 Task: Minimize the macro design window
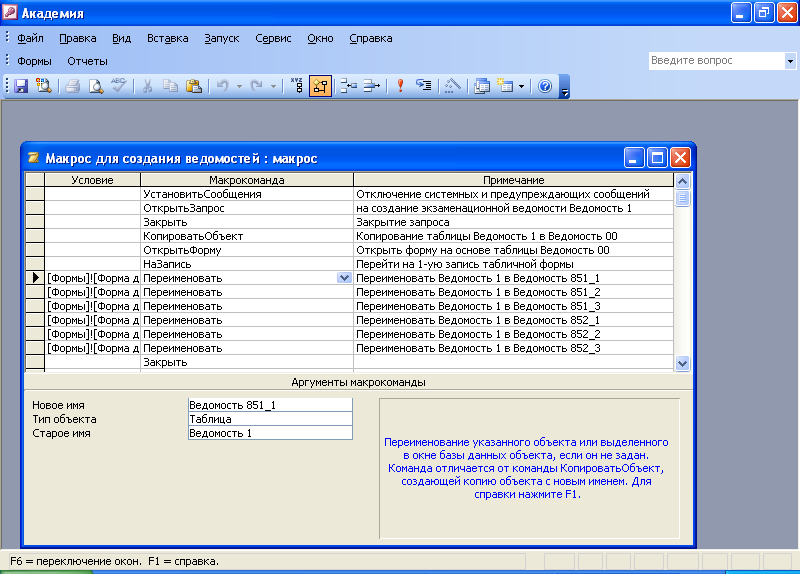(634, 158)
